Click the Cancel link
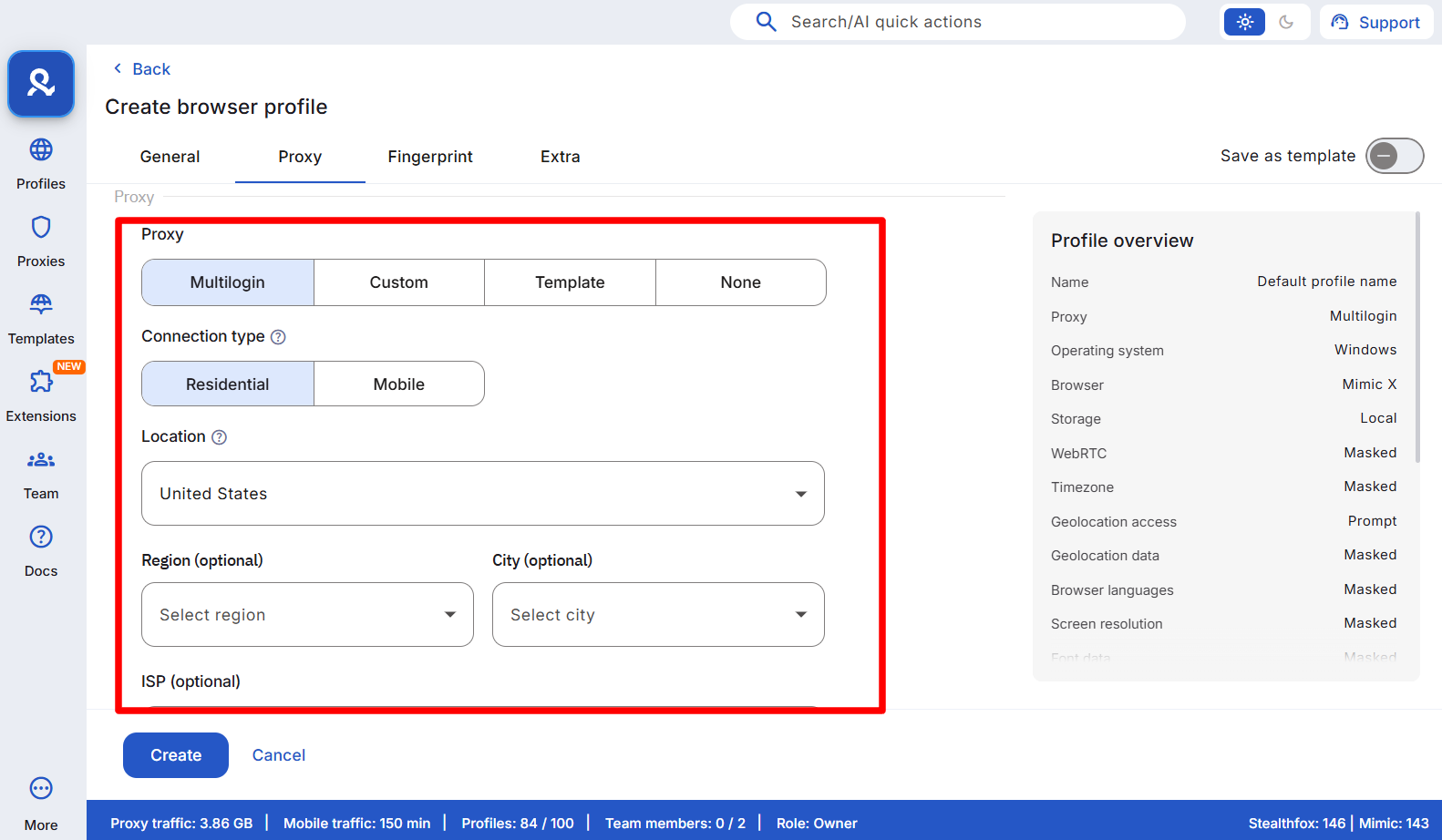Viewport: 1442px width, 840px height. click(279, 755)
